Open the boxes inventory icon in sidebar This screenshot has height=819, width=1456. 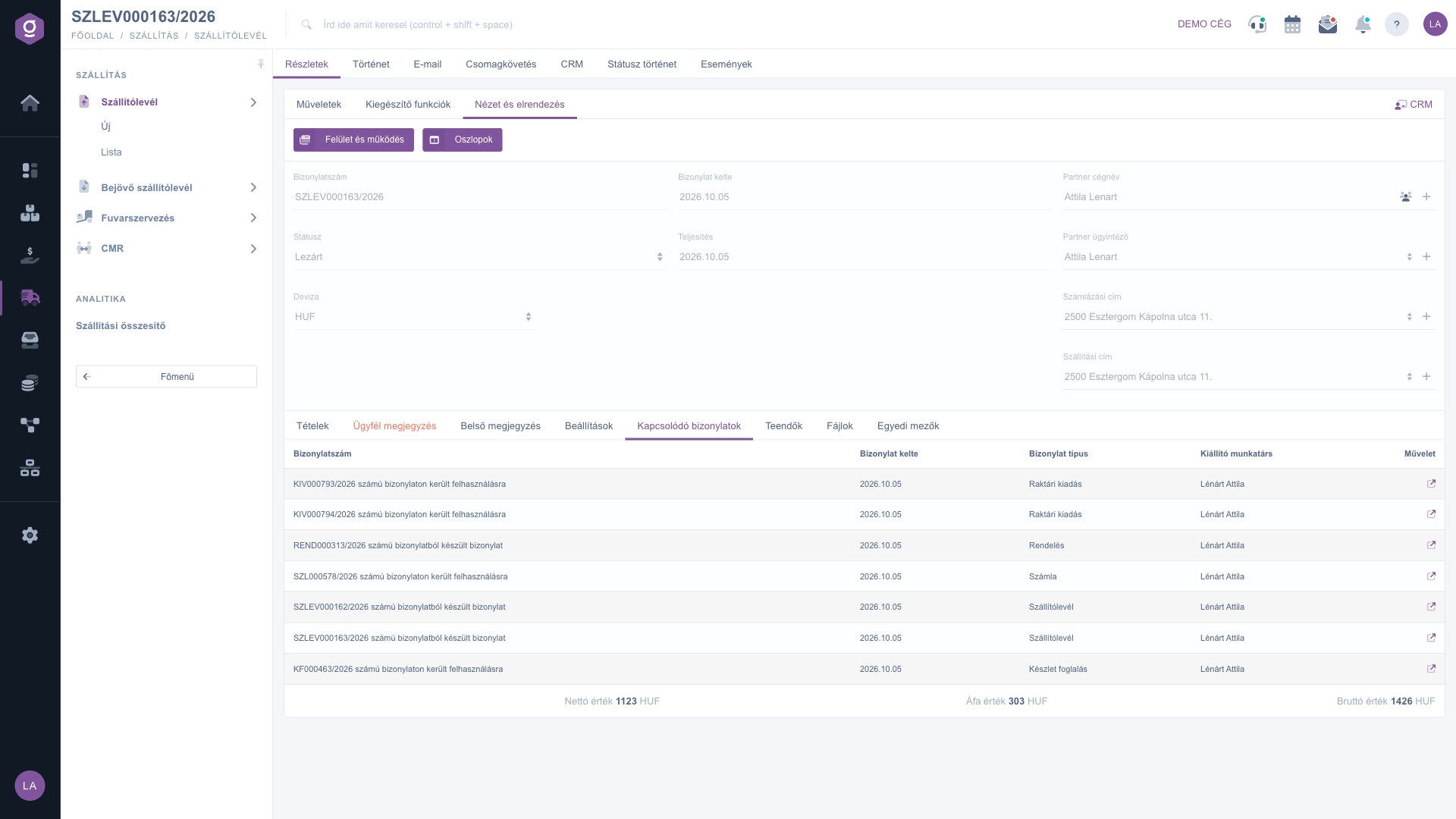click(x=30, y=213)
